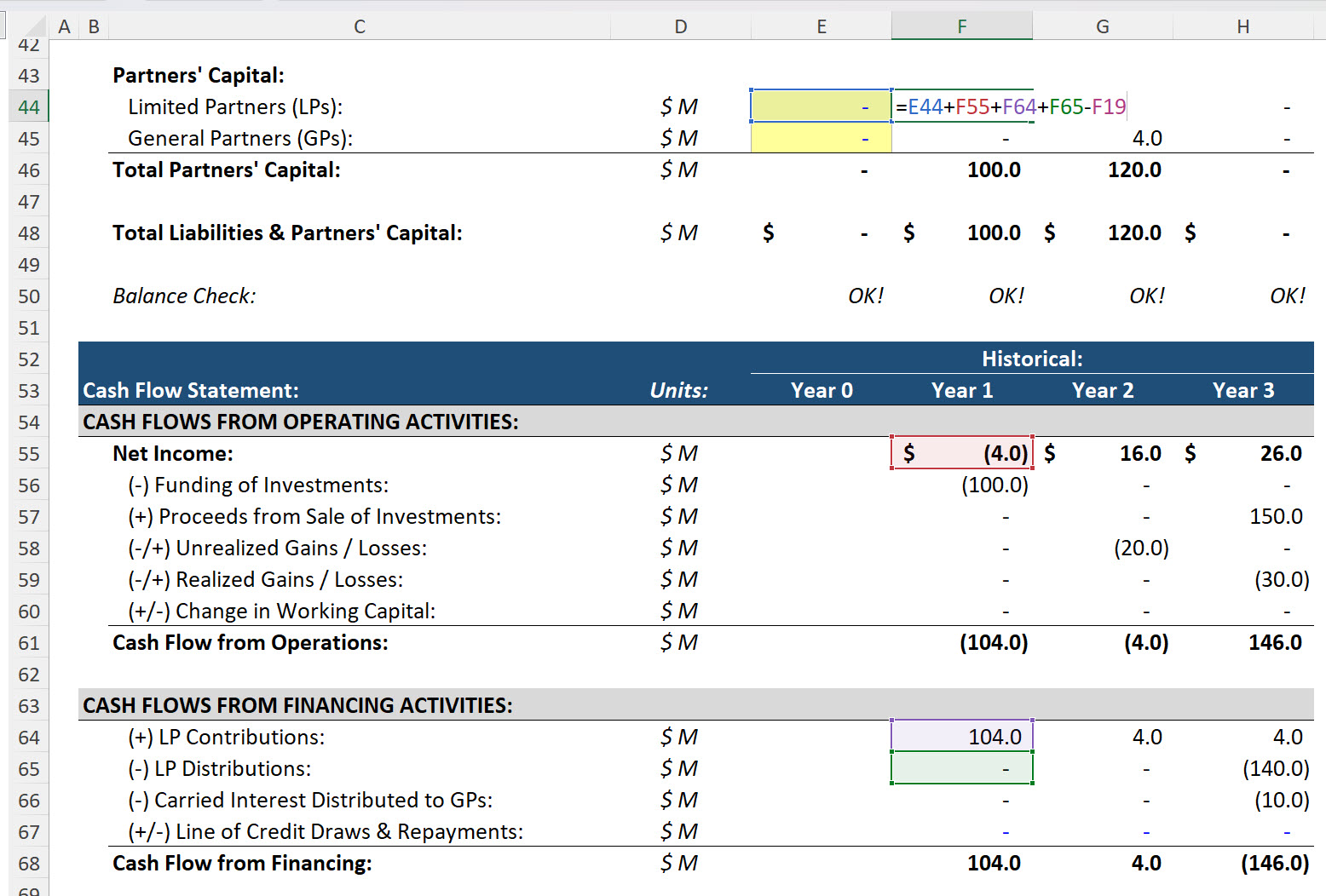The height and width of the screenshot is (896, 1326).
Task: Select row 64 header
Action: click(x=28, y=738)
